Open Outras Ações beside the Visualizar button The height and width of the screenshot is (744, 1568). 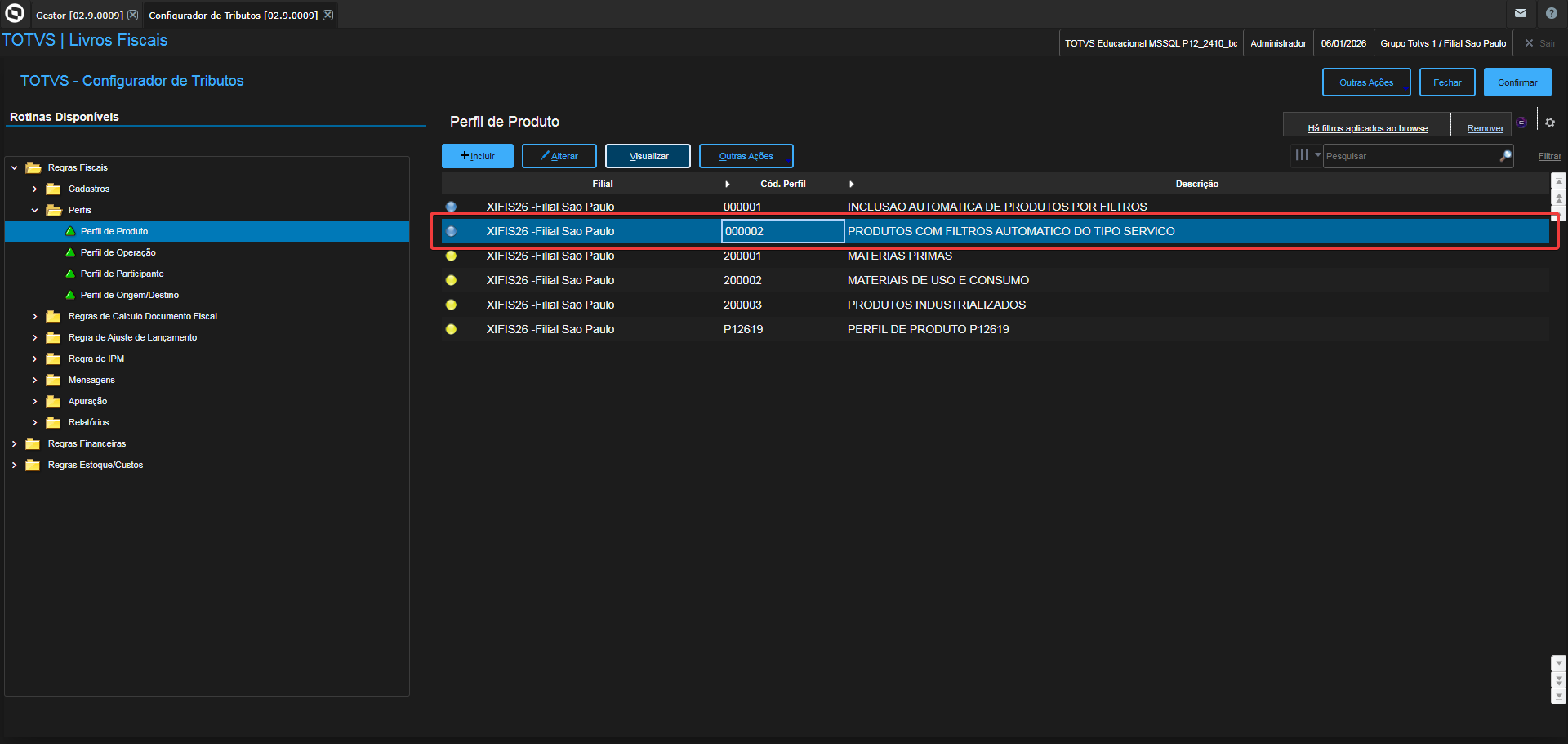click(746, 156)
